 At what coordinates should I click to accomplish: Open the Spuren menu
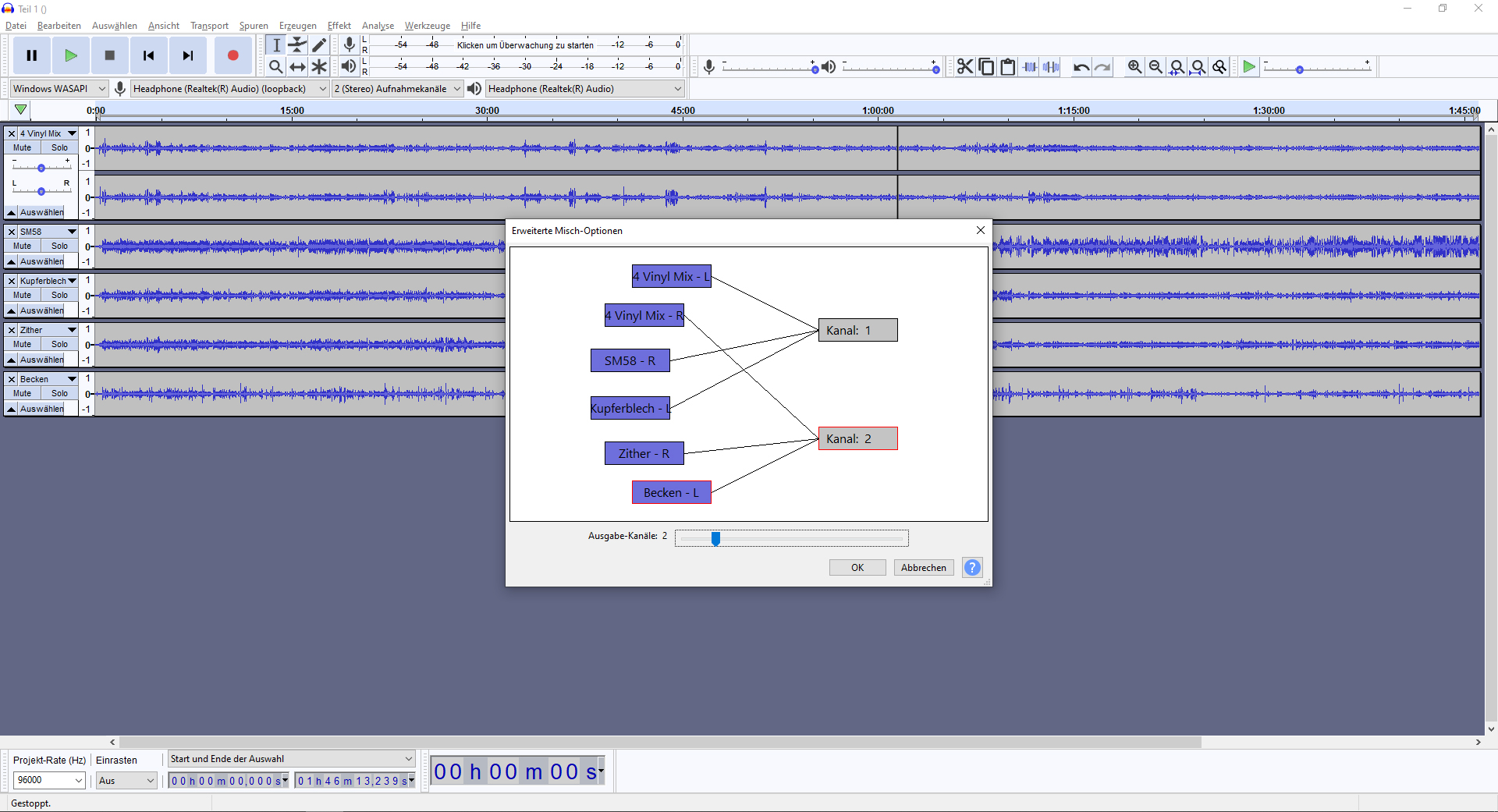[x=254, y=26]
